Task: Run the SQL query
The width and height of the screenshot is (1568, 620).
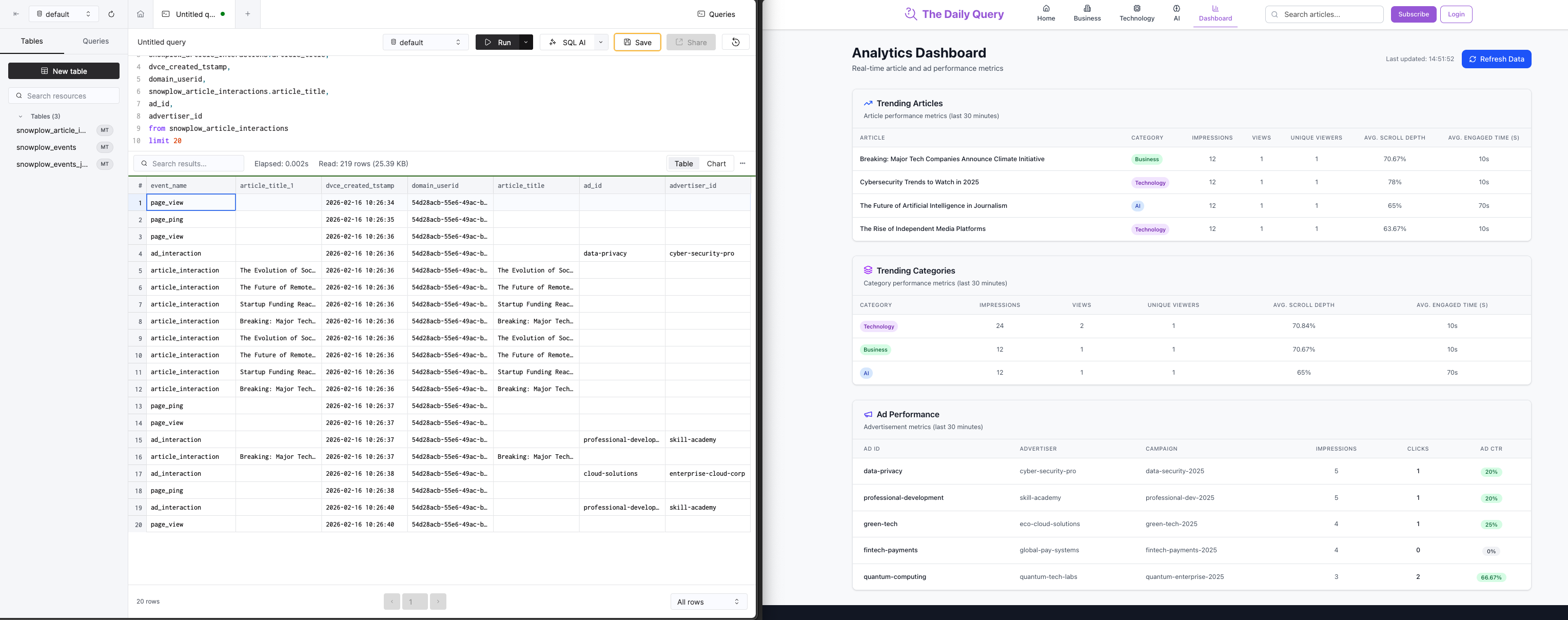Action: 499,42
